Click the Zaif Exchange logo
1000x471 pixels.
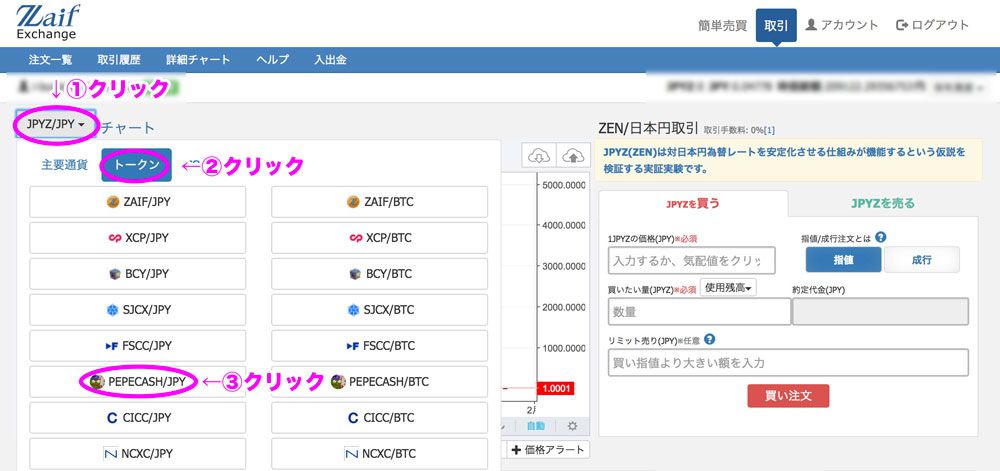click(48, 22)
